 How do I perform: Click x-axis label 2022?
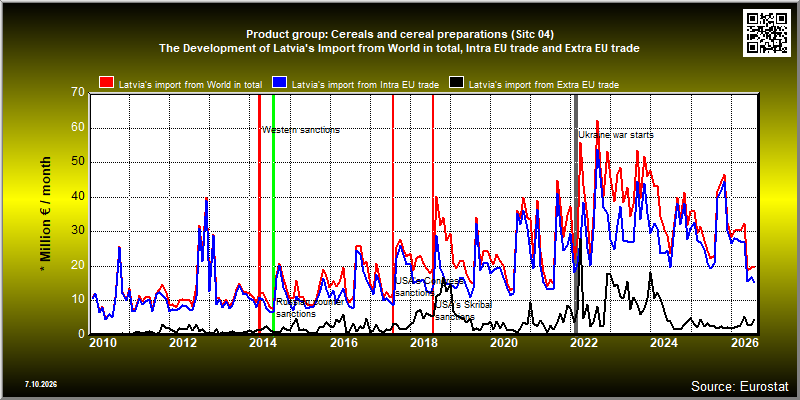pyautogui.click(x=584, y=342)
